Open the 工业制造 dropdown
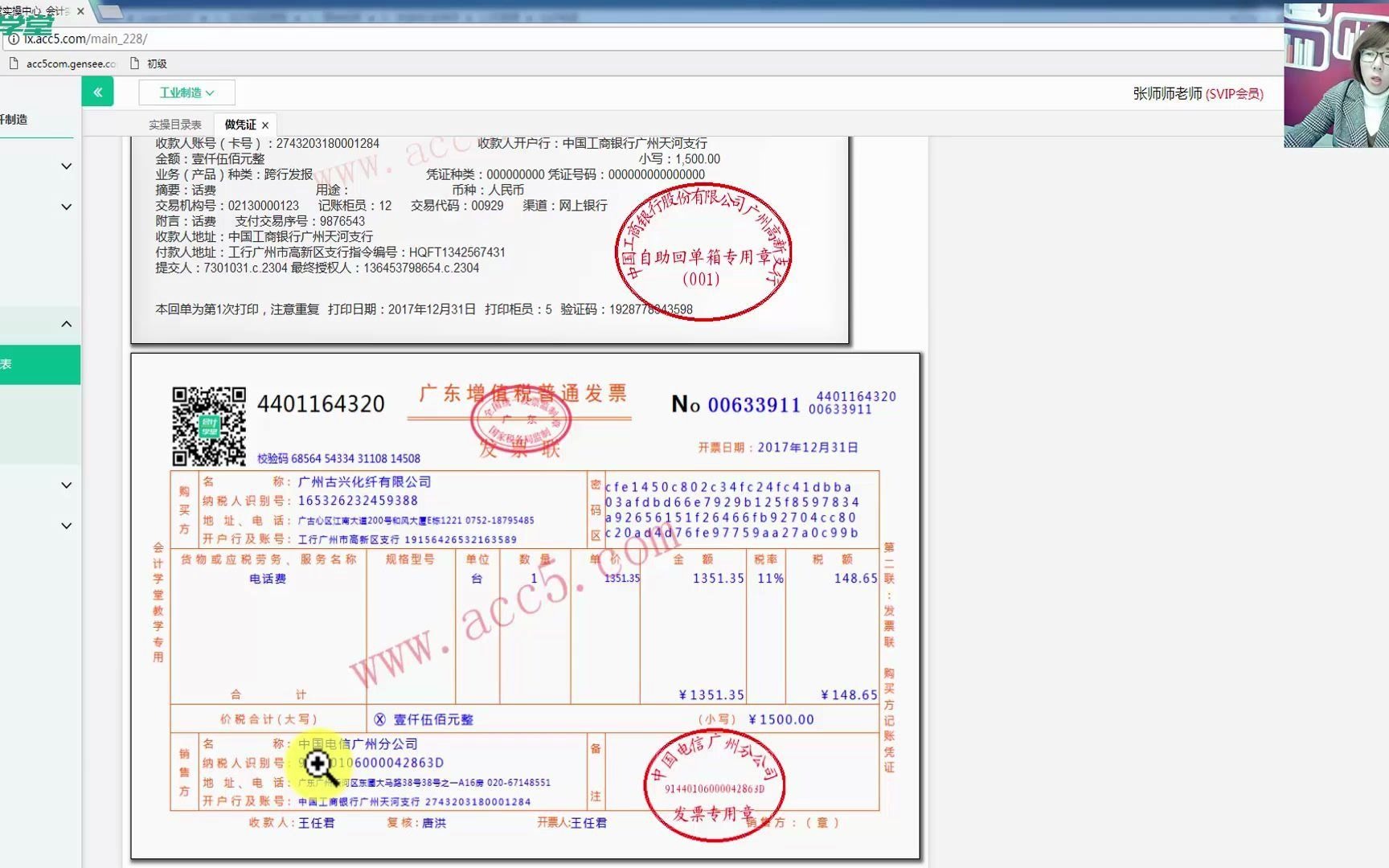 [186, 92]
